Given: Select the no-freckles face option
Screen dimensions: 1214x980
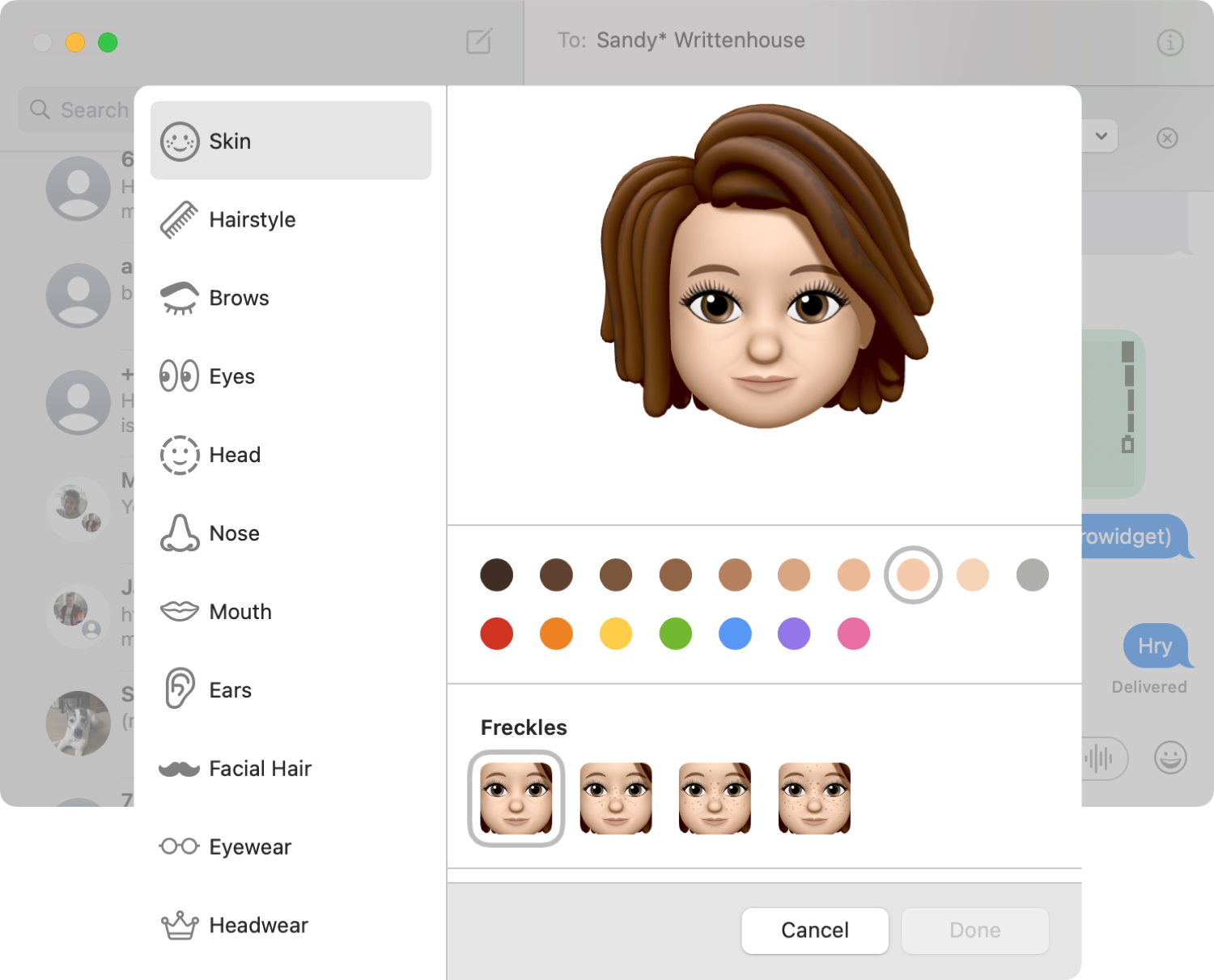Looking at the screenshot, I should coord(516,799).
